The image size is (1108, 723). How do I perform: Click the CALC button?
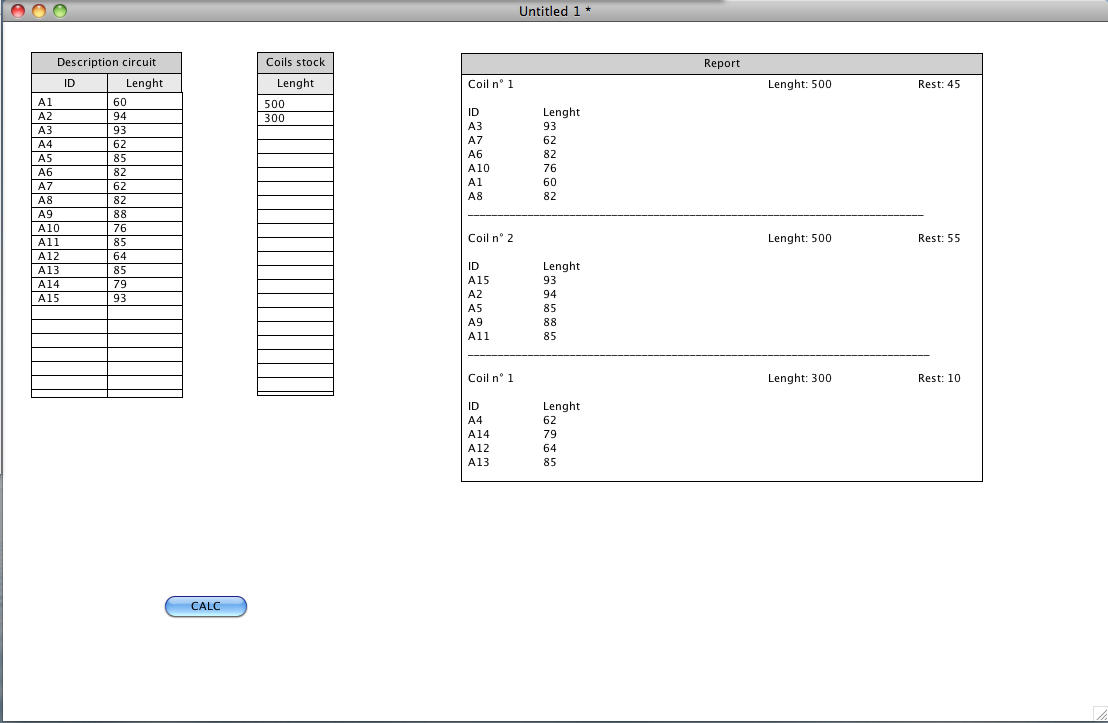tap(205, 606)
